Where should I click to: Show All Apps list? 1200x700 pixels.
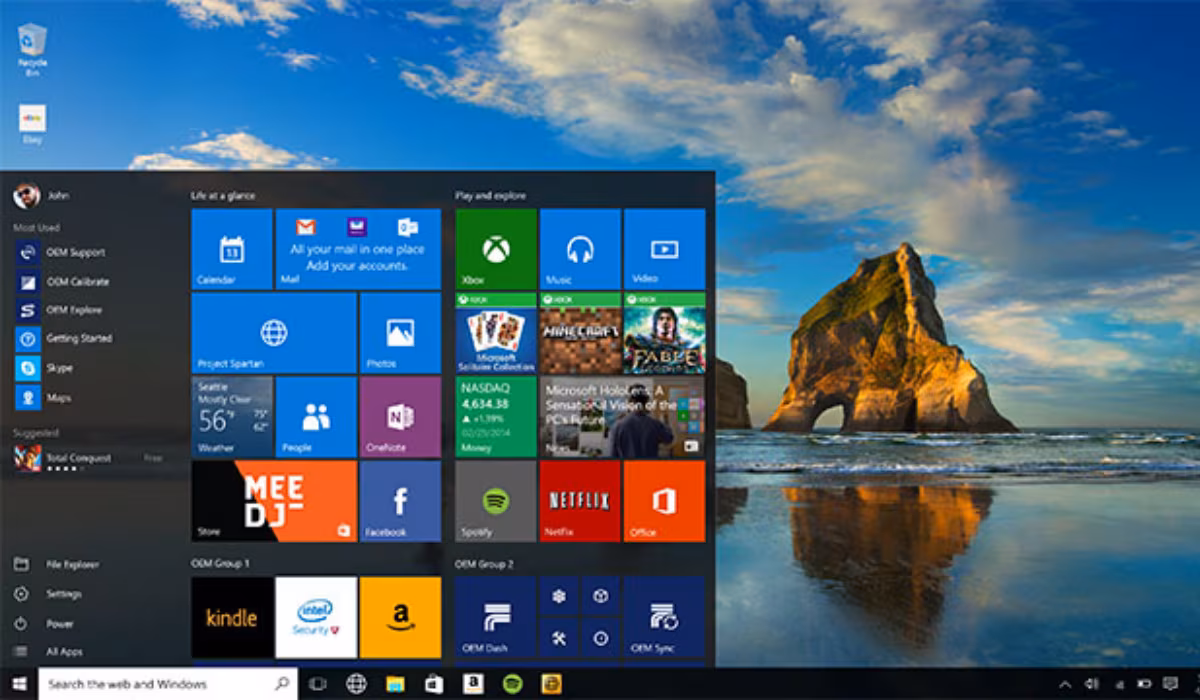48,652
